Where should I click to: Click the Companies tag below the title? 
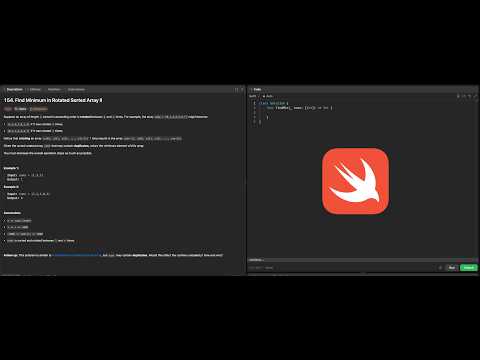39,109
